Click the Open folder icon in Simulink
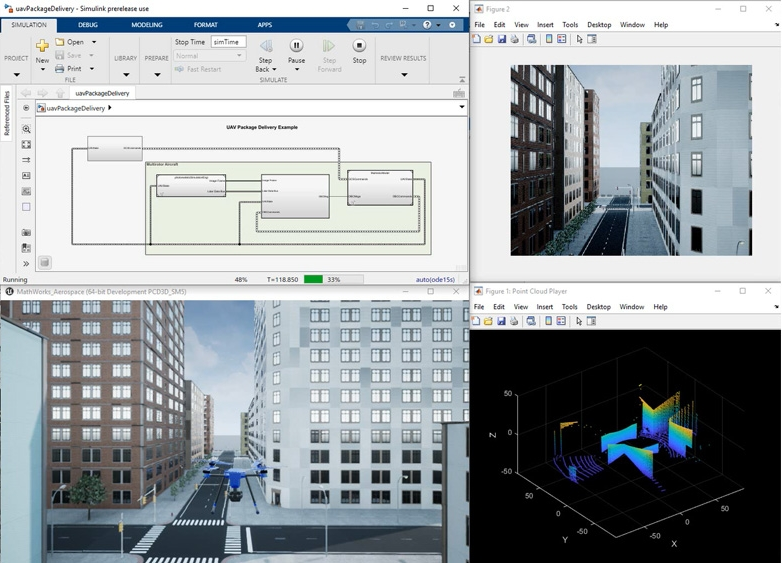This screenshot has width=782, height=563. click(60, 42)
